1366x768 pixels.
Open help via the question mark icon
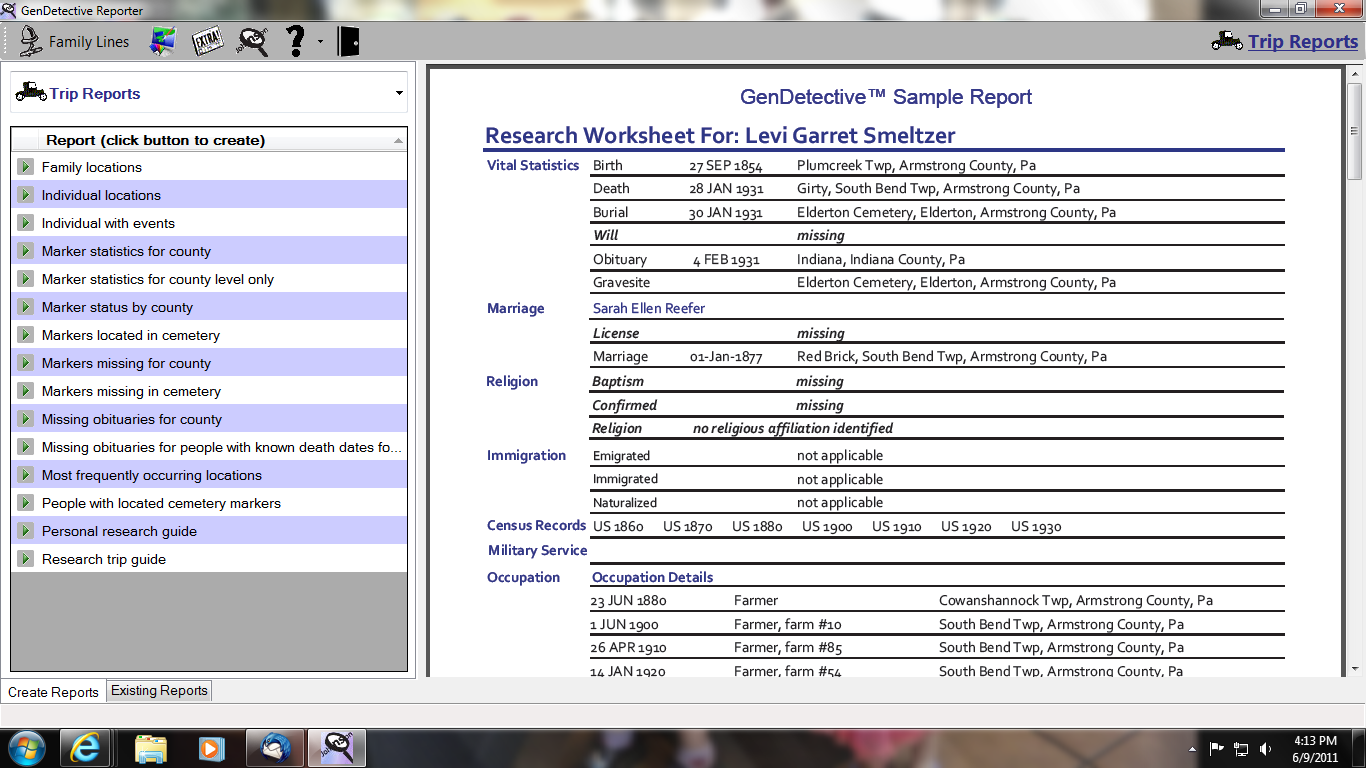tap(295, 42)
